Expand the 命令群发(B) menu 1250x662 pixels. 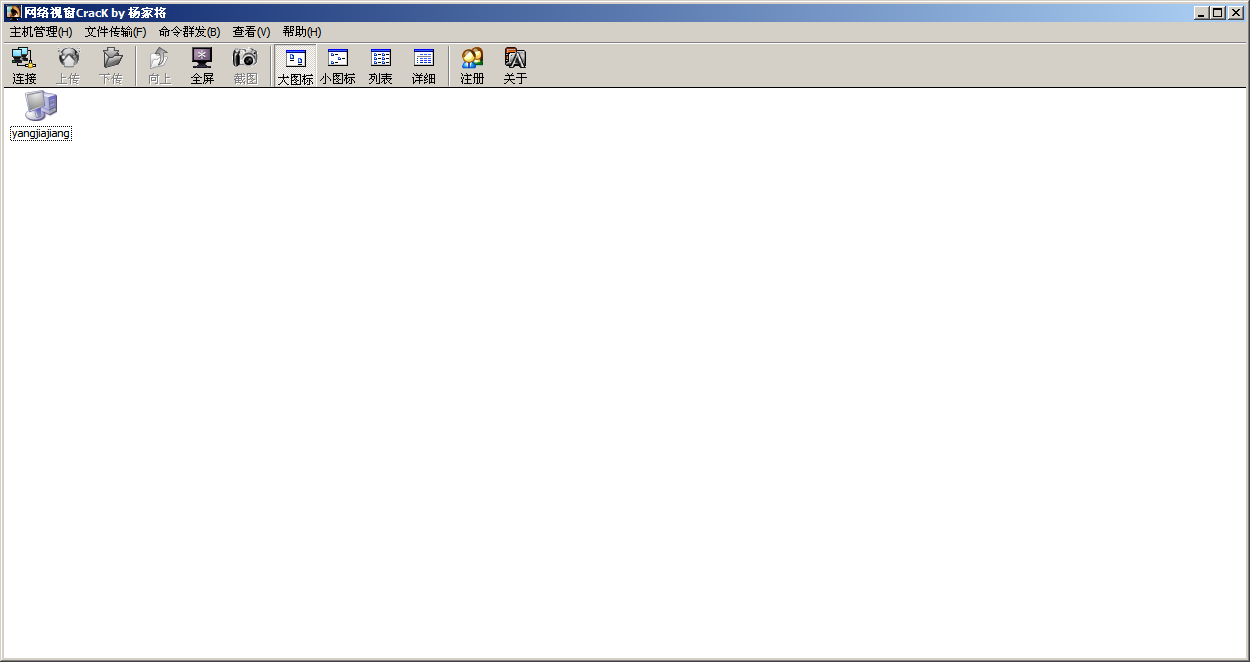(x=189, y=32)
